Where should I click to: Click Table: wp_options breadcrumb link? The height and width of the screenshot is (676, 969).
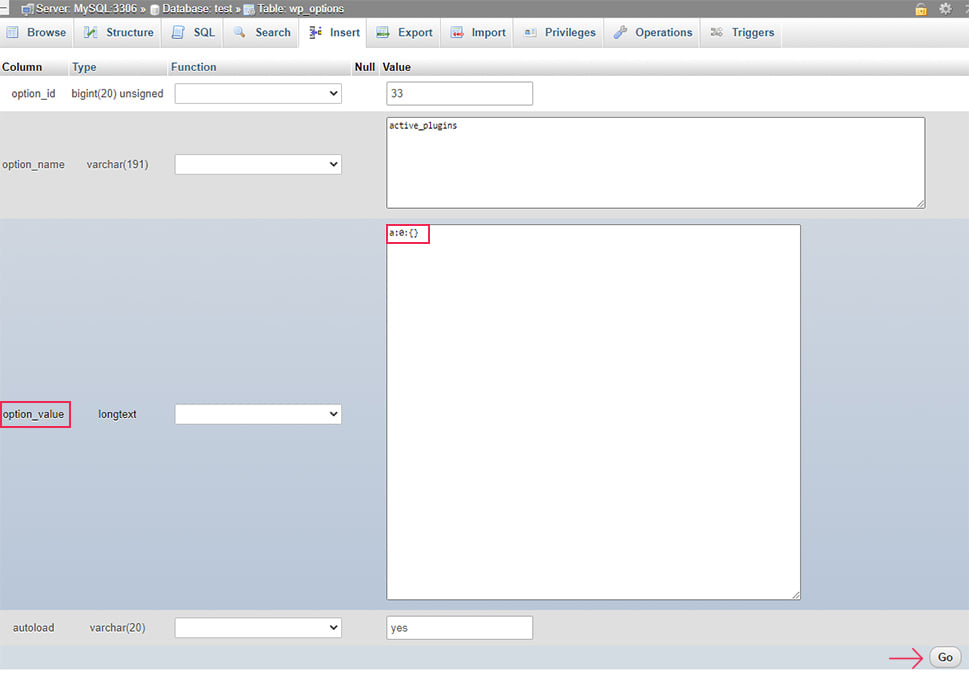(x=300, y=9)
